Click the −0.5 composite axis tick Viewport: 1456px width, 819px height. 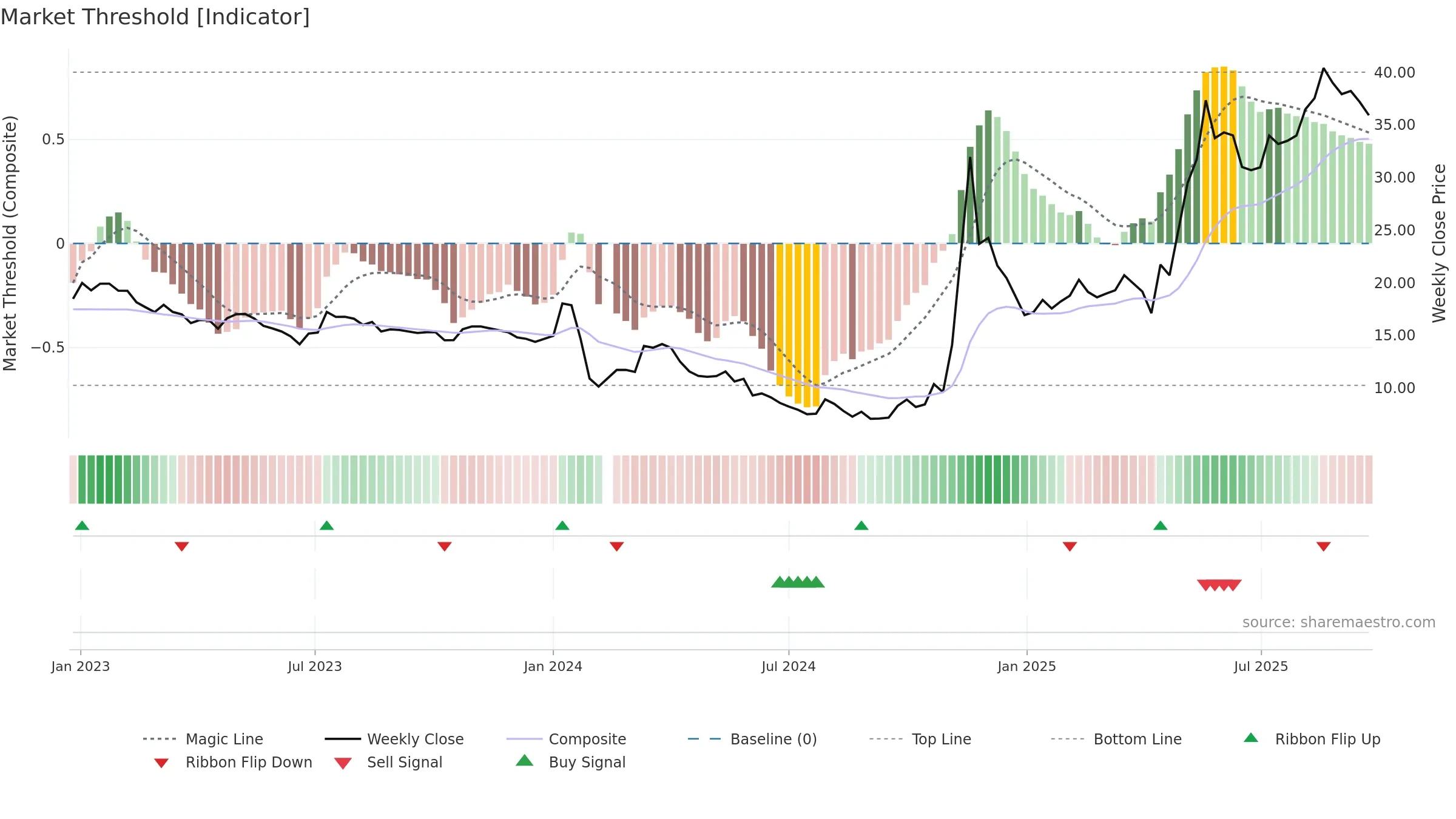[48, 348]
